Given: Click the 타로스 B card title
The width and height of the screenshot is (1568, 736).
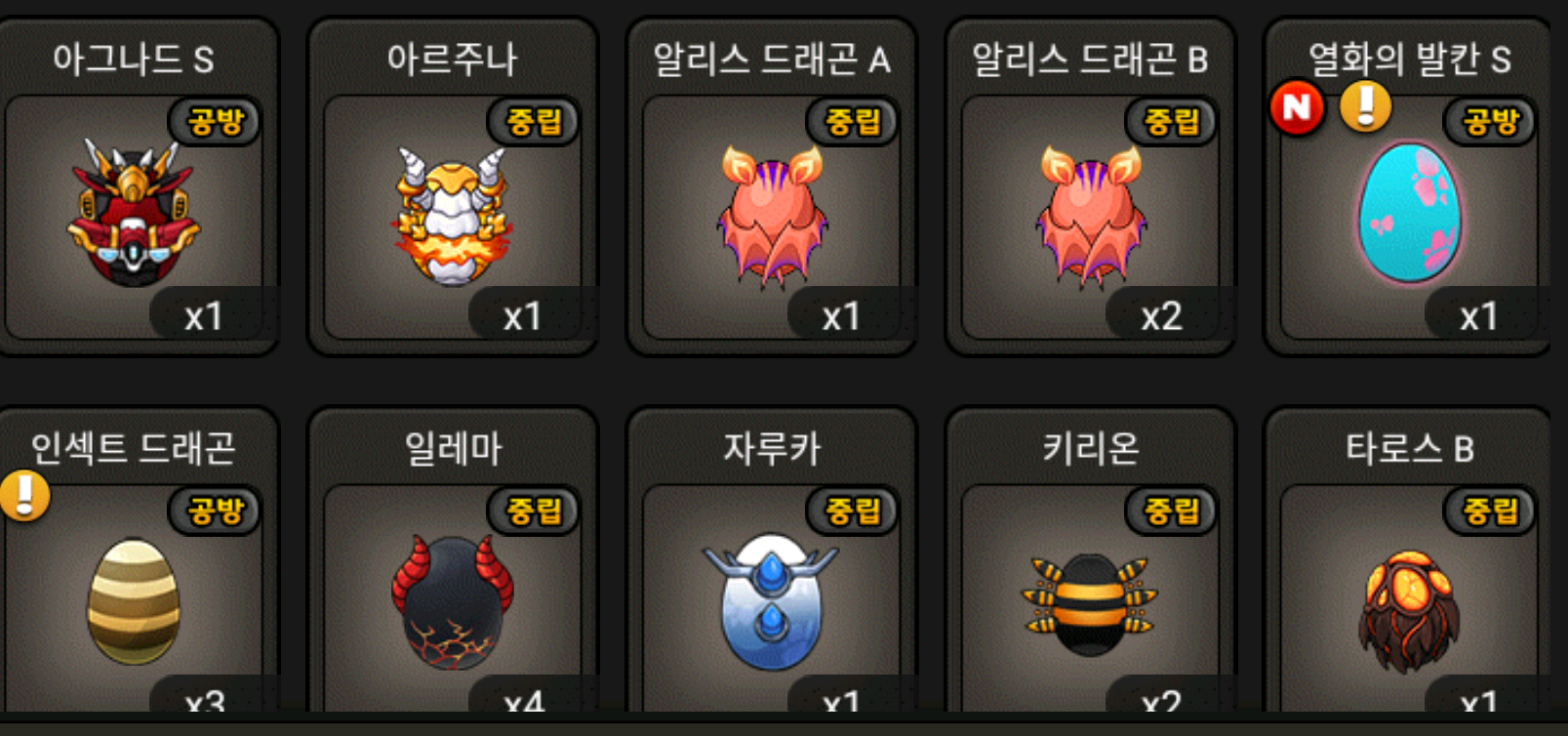Looking at the screenshot, I should [1409, 449].
